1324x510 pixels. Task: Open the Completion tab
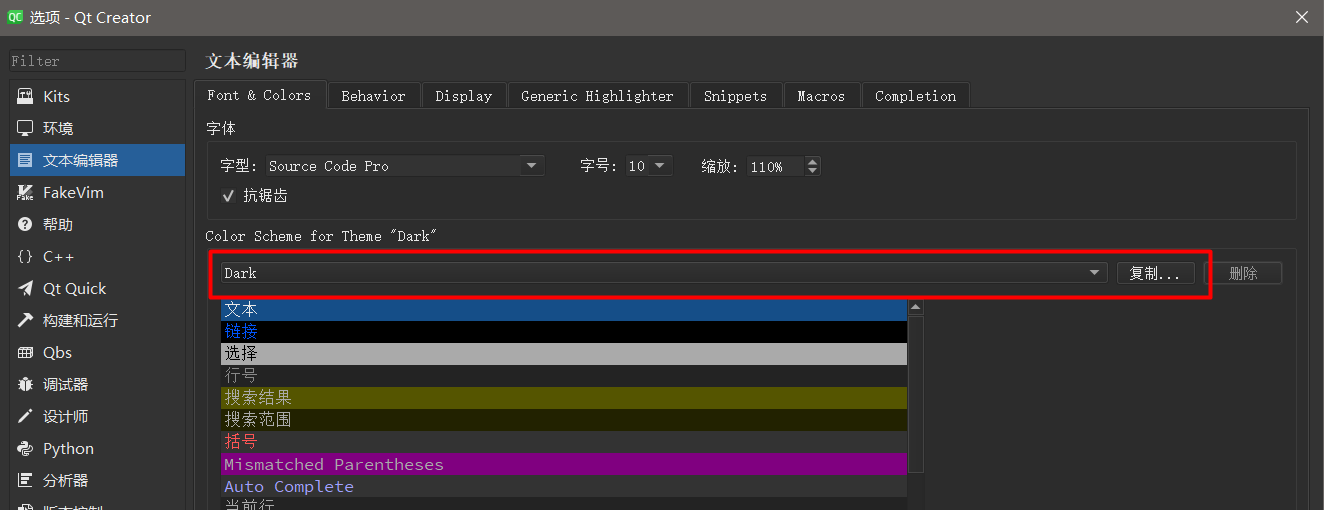pos(915,96)
